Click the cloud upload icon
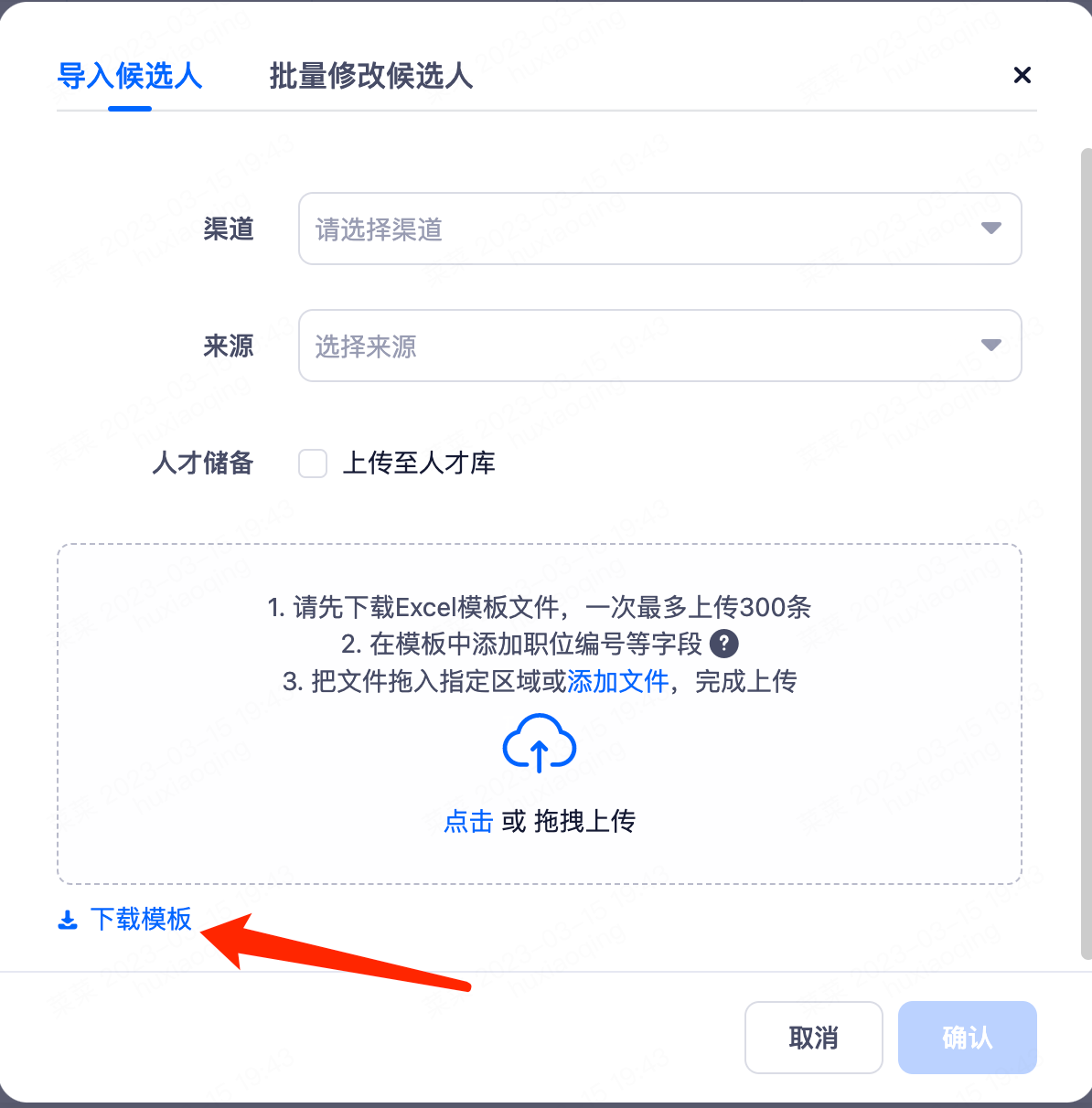Screen dimensions: 1092x1108 click(540, 743)
